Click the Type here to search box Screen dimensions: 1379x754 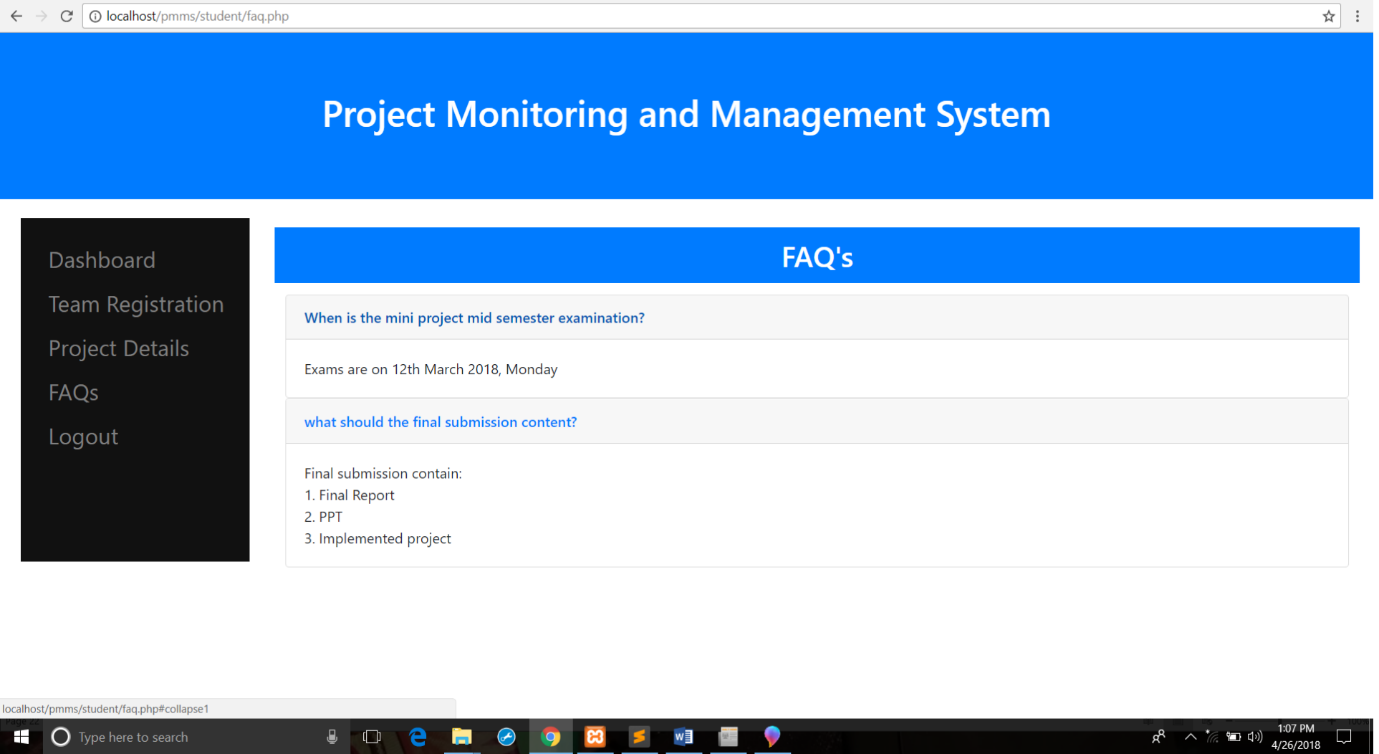coord(196,737)
